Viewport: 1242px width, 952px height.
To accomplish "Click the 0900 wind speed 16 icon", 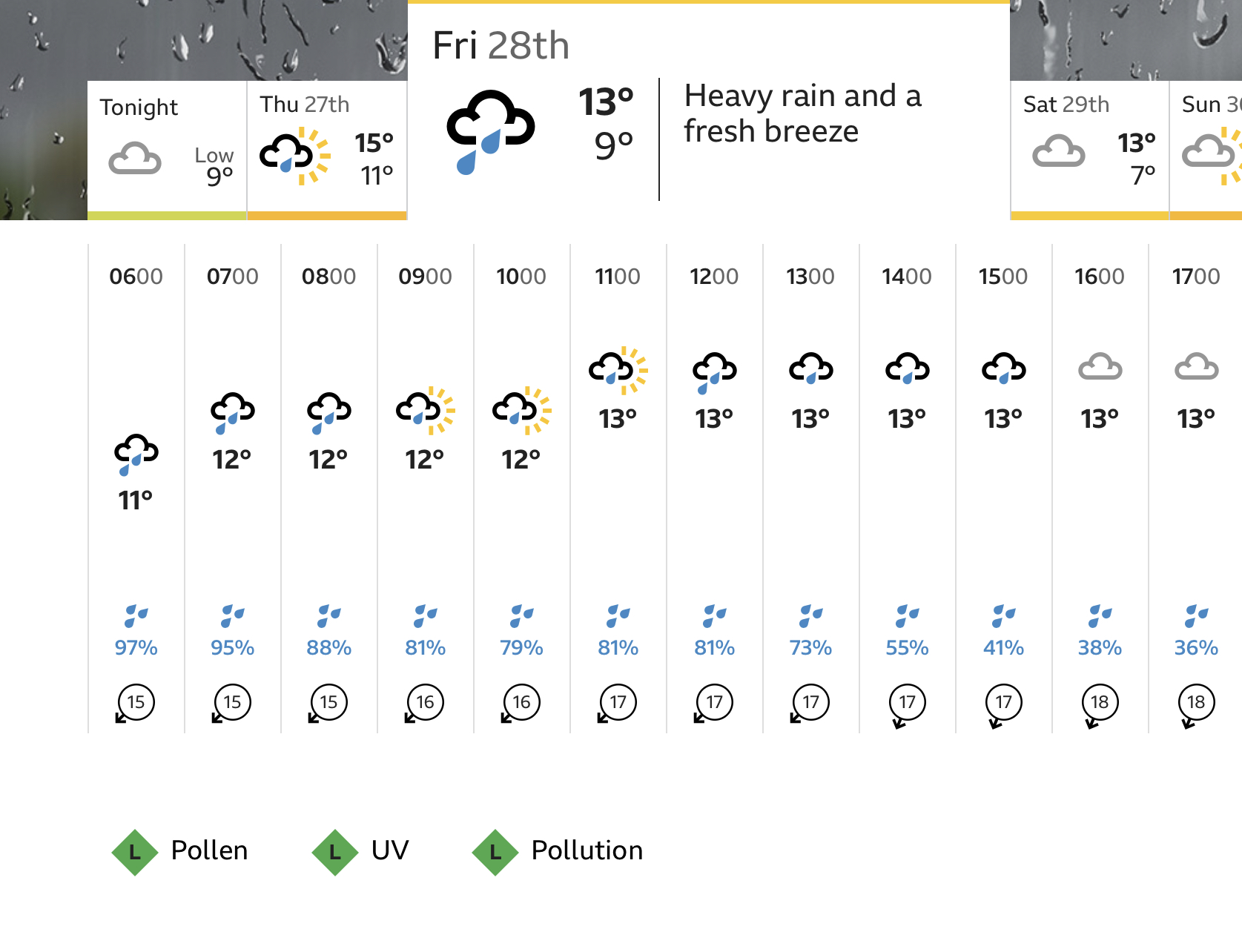I will point(425,702).
